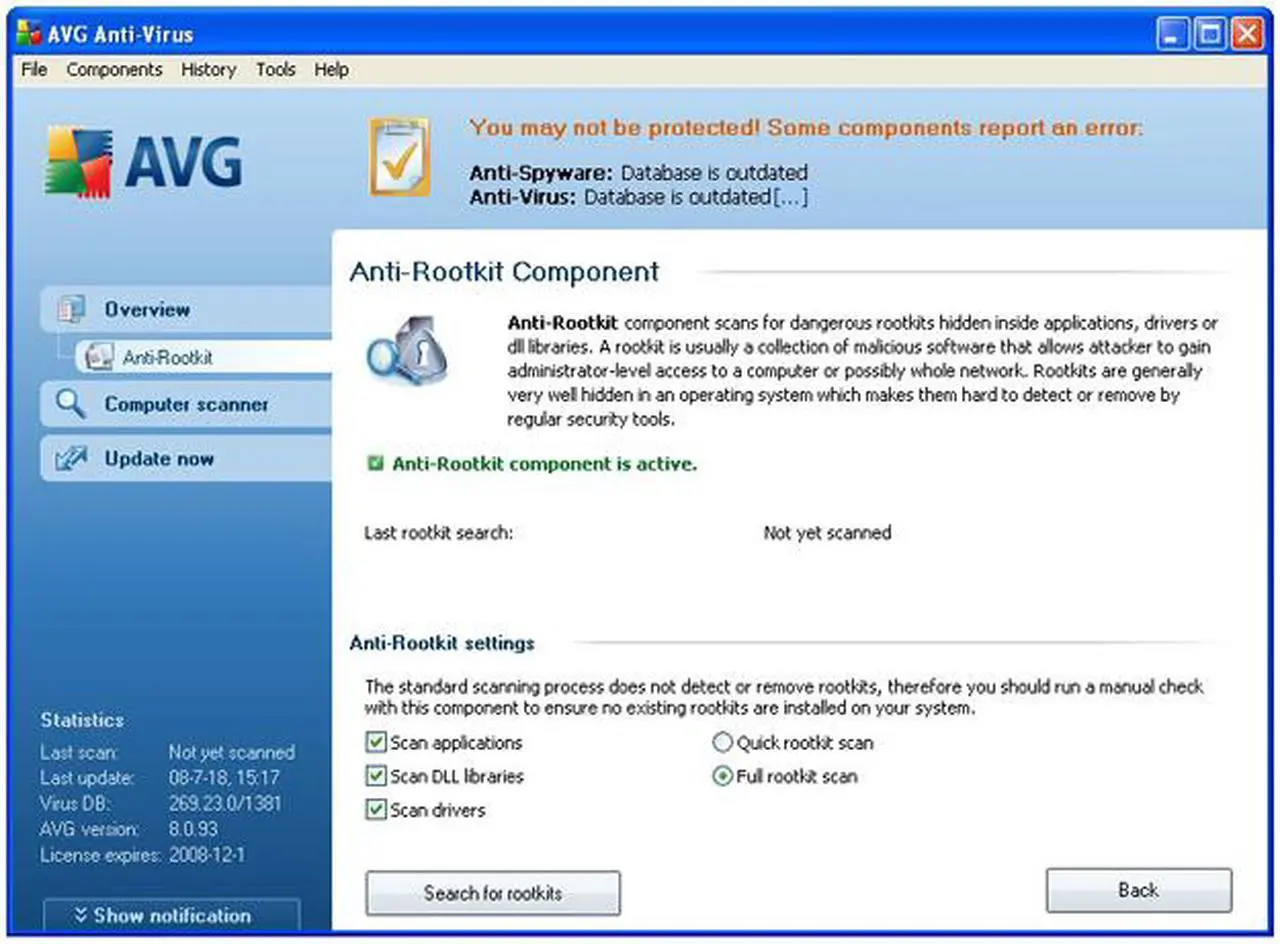Toggle the Scan applications checkbox

376,743
